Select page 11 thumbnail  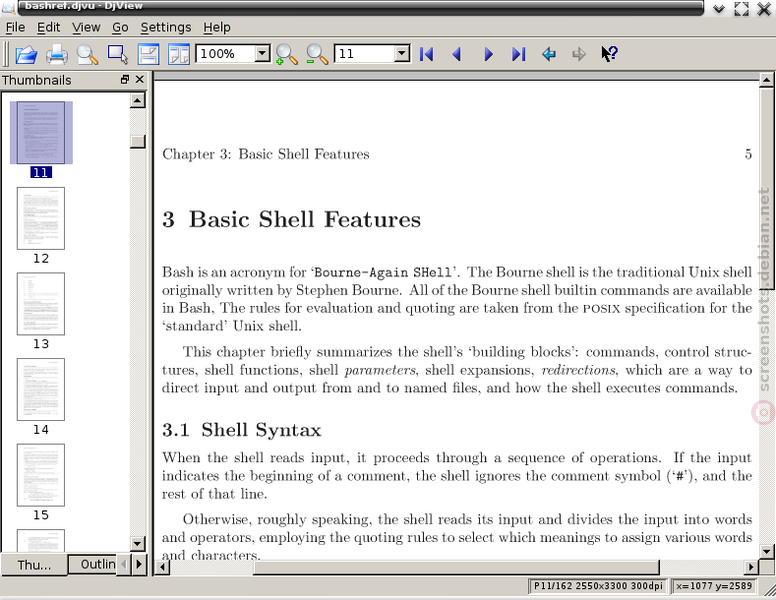click(x=41, y=133)
